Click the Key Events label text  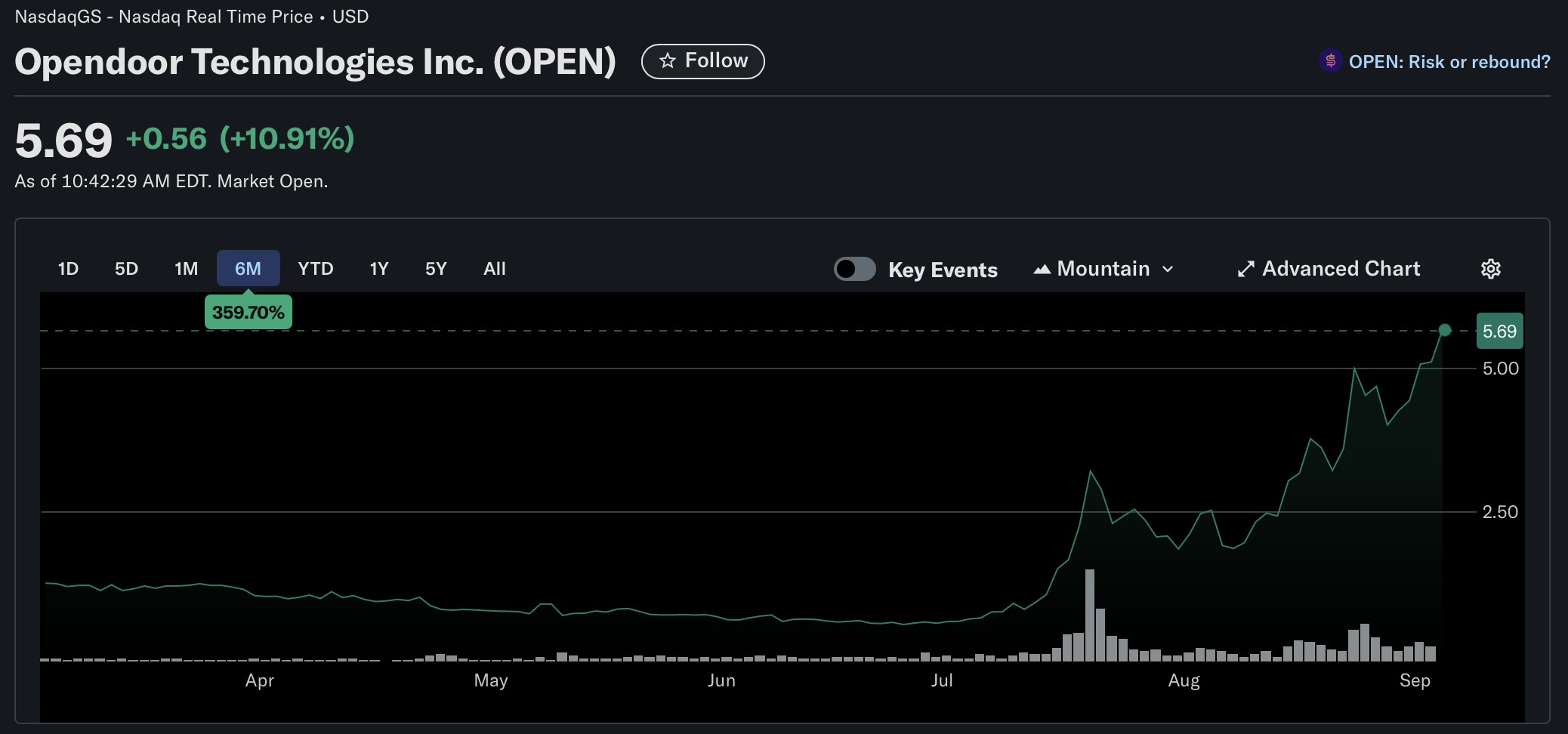point(943,270)
